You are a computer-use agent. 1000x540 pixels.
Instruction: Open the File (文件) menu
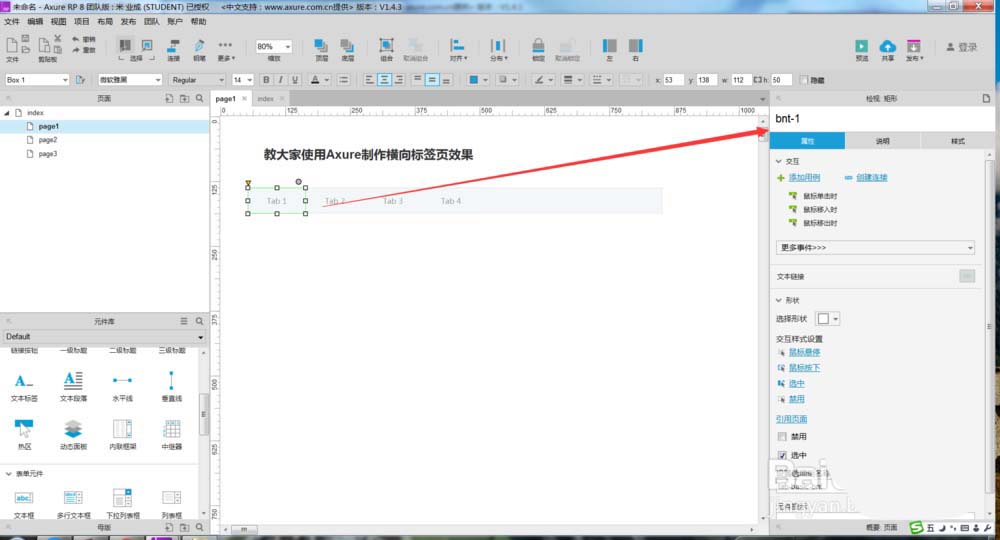(12, 22)
